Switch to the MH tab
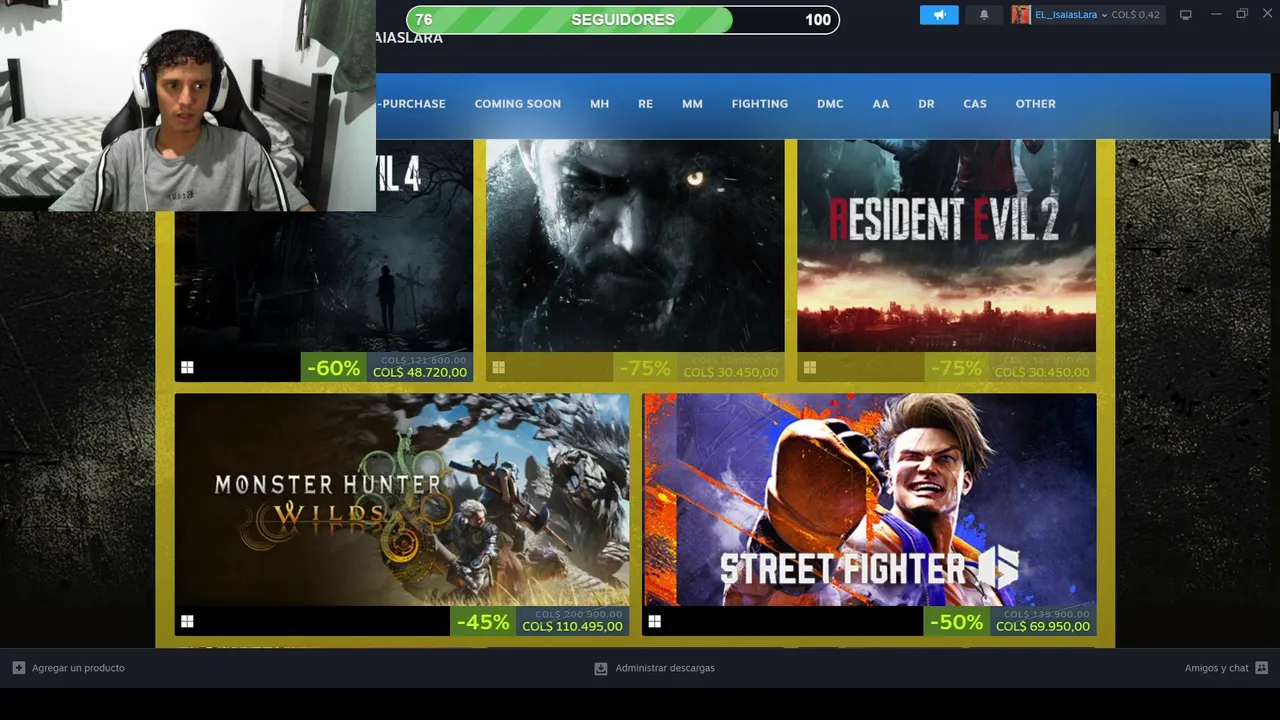The image size is (1280, 720). click(599, 104)
